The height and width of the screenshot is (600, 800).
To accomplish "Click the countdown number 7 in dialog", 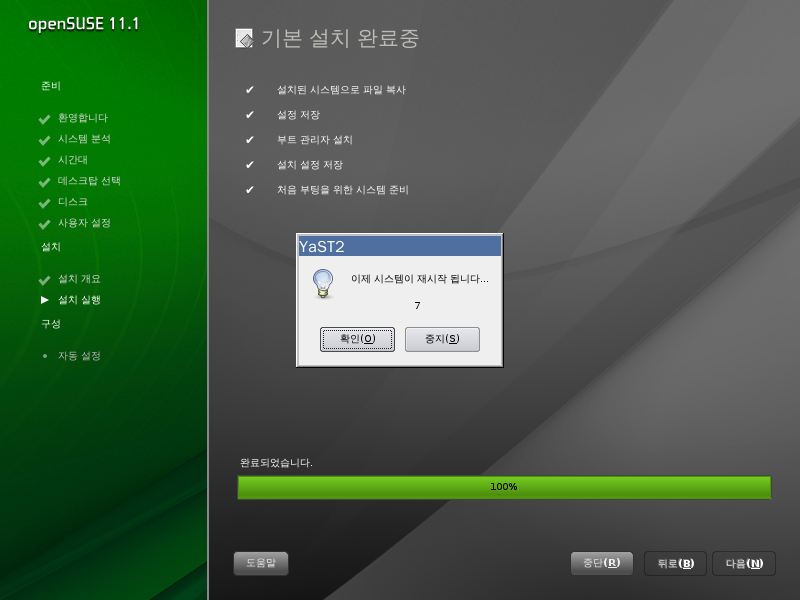I will pyautogui.click(x=417, y=306).
